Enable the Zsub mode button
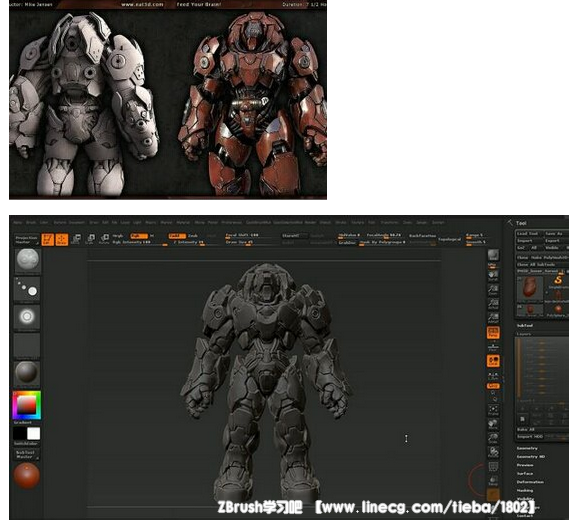This screenshot has height=524, width=572. (193, 236)
